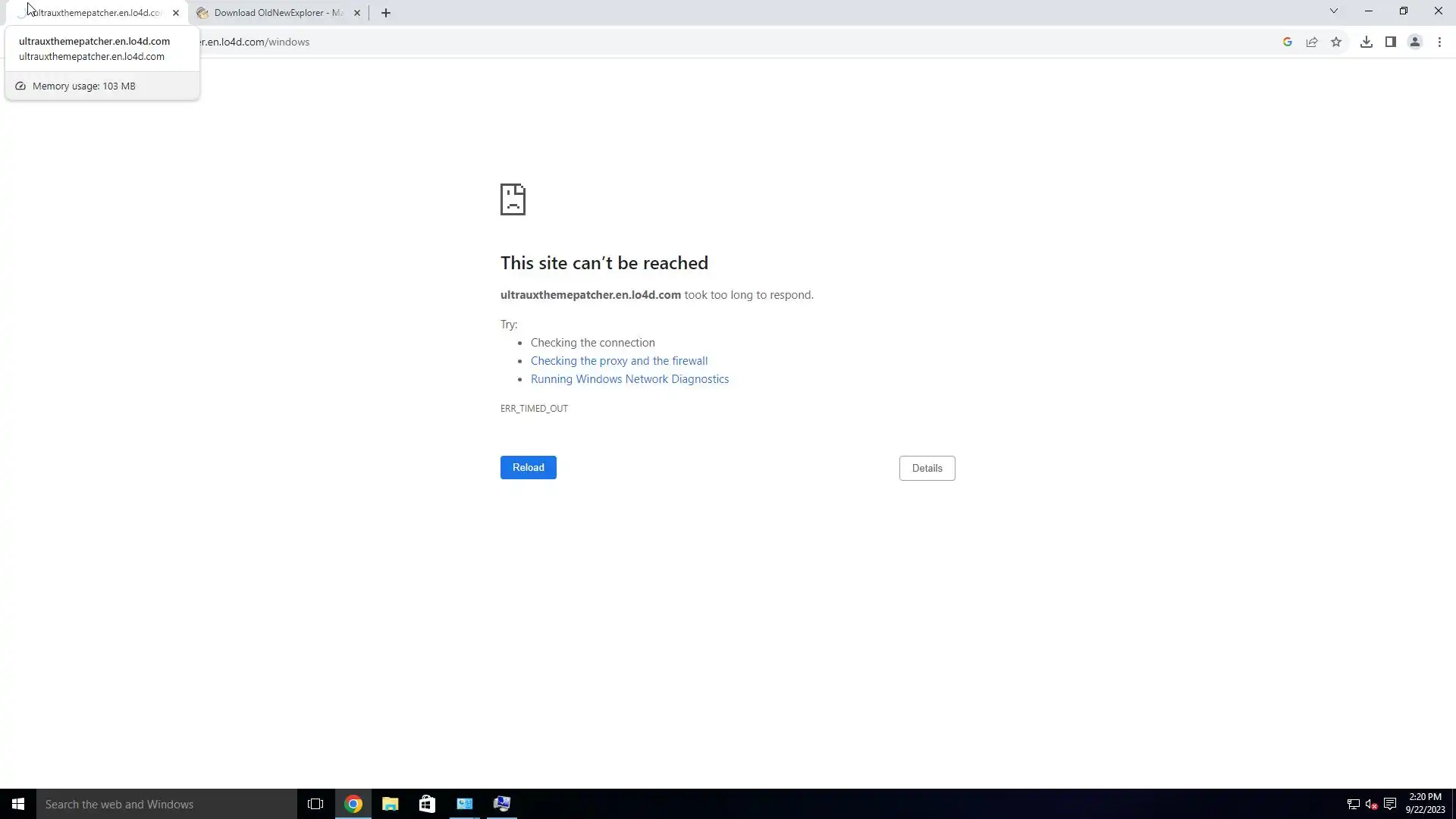Viewport: 1456px width, 819px height.
Task: Toggle the Chrome side panel icon
Action: click(1390, 42)
